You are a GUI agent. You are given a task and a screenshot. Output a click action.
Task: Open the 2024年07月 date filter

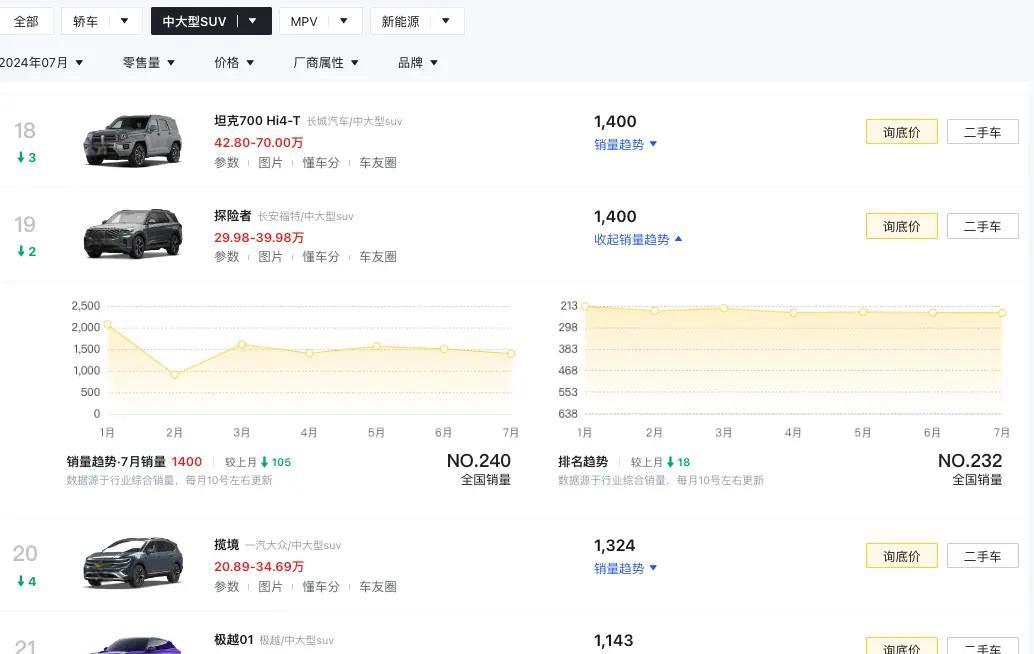(x=41, y=63)
